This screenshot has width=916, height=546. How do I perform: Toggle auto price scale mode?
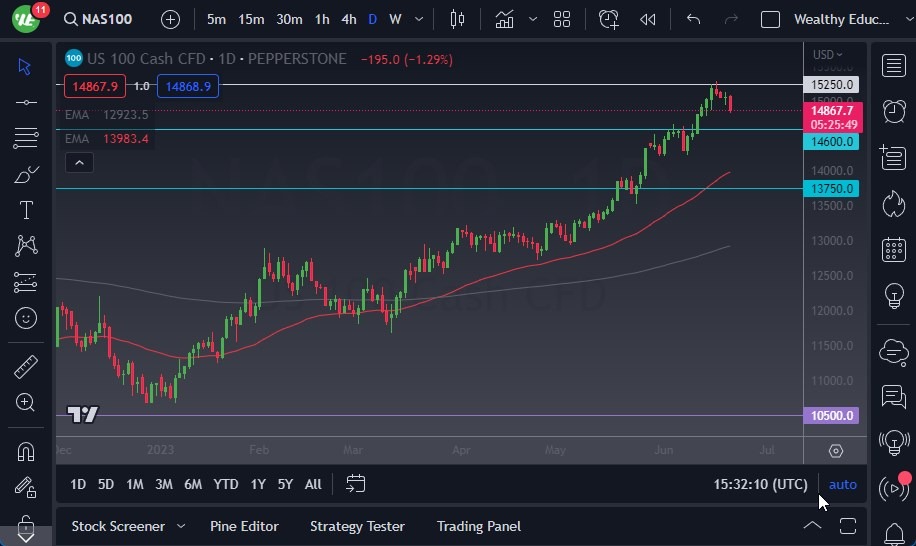pos(843,484)
